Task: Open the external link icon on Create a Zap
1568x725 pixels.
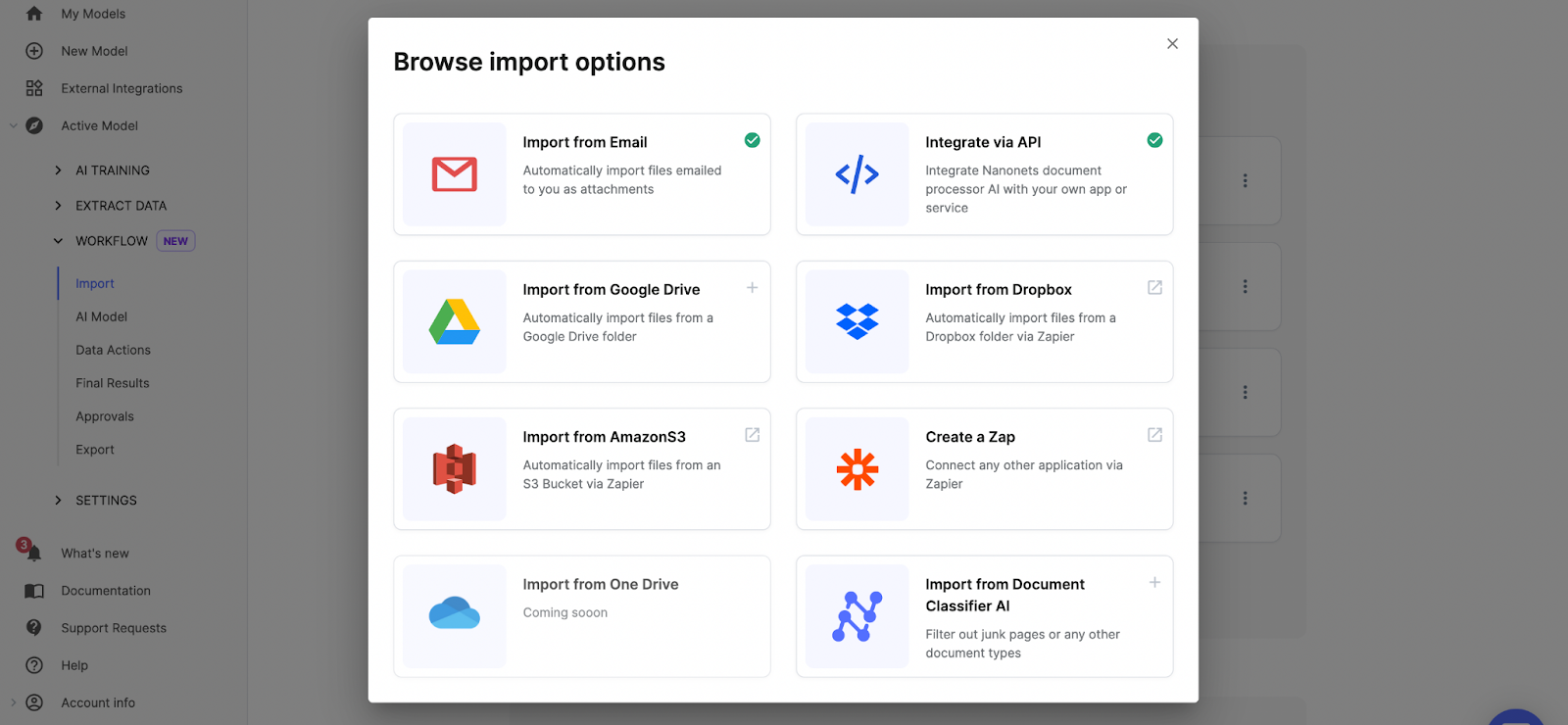Action: (x=1155, y=434)
